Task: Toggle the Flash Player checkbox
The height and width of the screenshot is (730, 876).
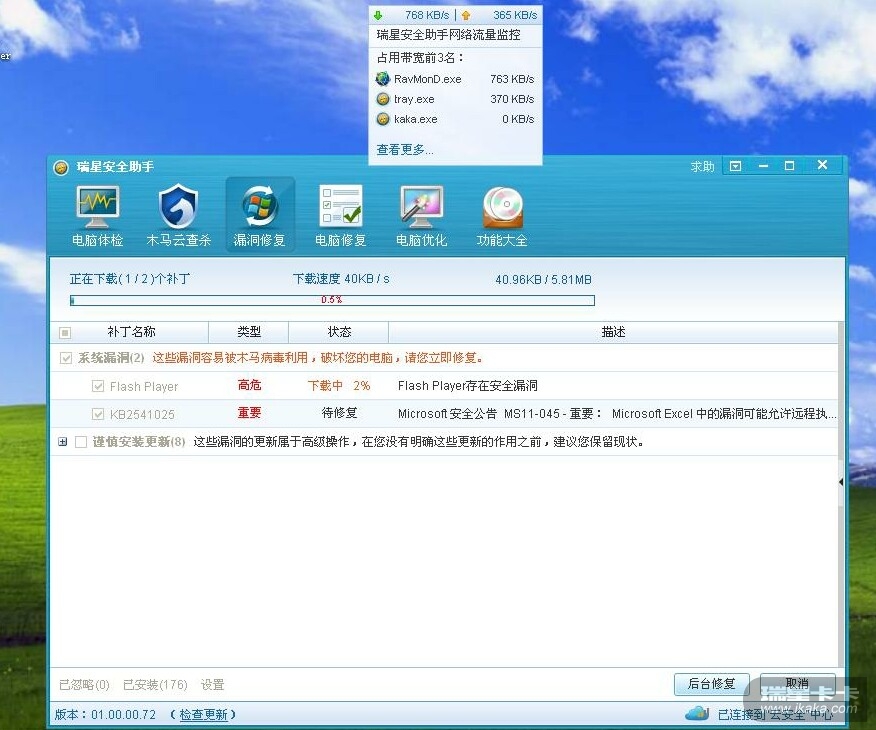Action: click(x=98, y=386)
